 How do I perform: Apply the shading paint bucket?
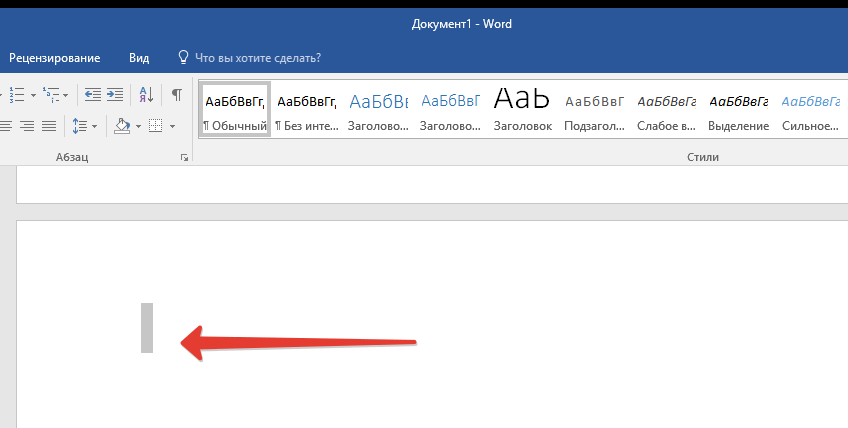tap(121, 126)
